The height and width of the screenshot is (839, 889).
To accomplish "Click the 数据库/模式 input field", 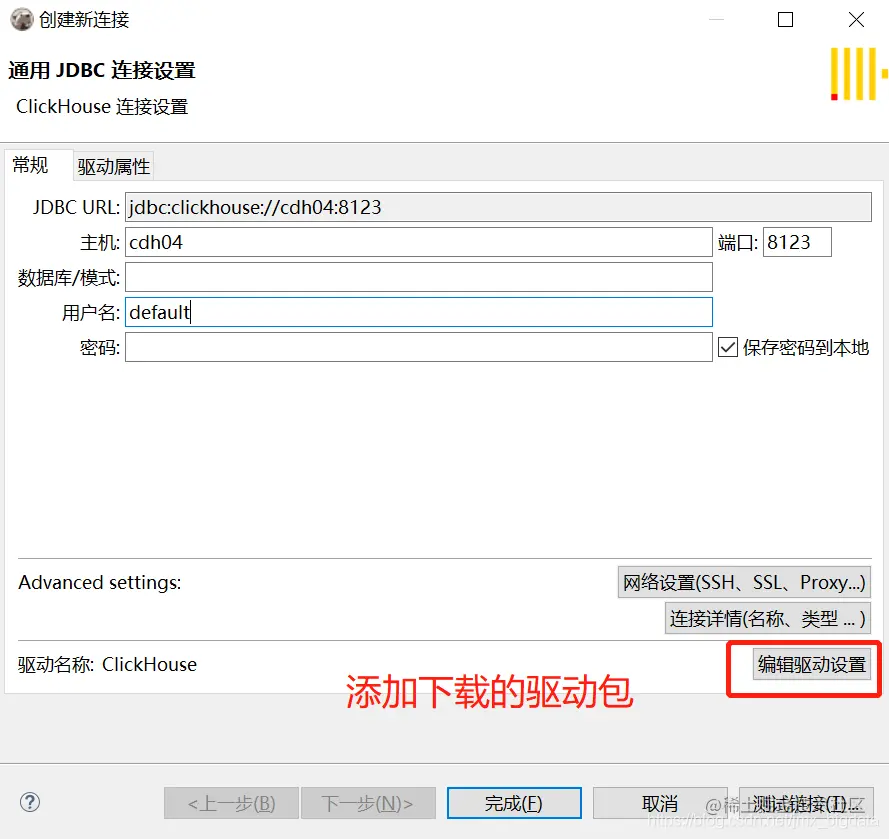I will click(418, 277).
